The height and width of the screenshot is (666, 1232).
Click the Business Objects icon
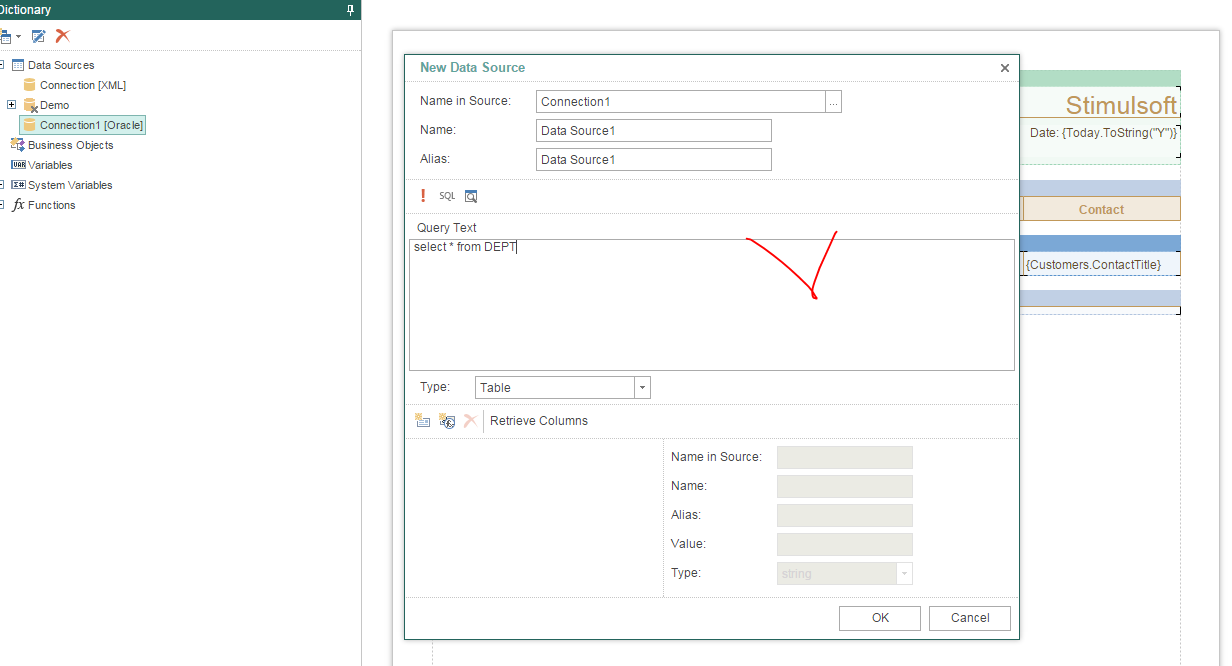[18, 145]
